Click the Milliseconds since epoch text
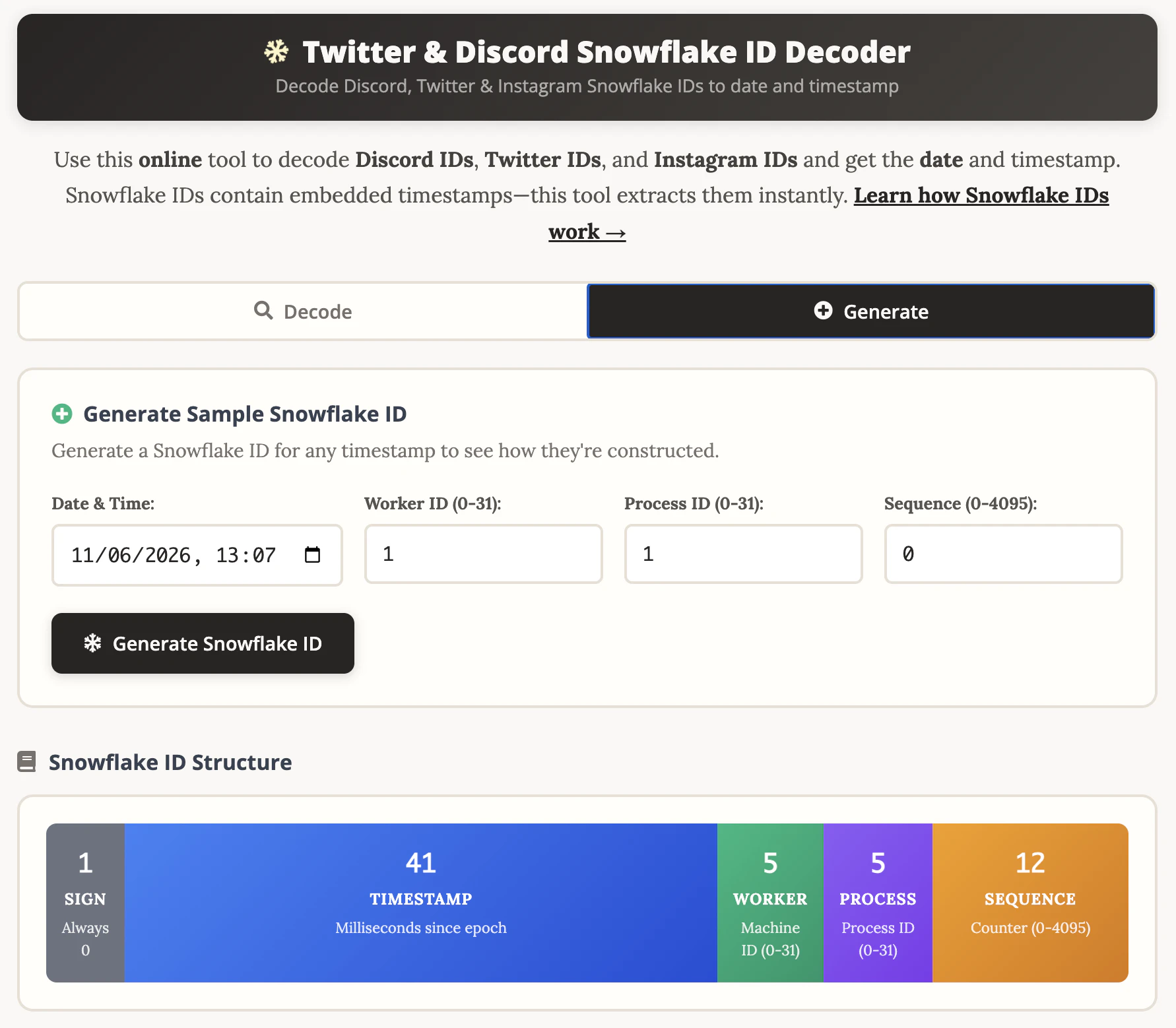The height and width of the screenshot is (1028, 1176). tap(421, 928)
